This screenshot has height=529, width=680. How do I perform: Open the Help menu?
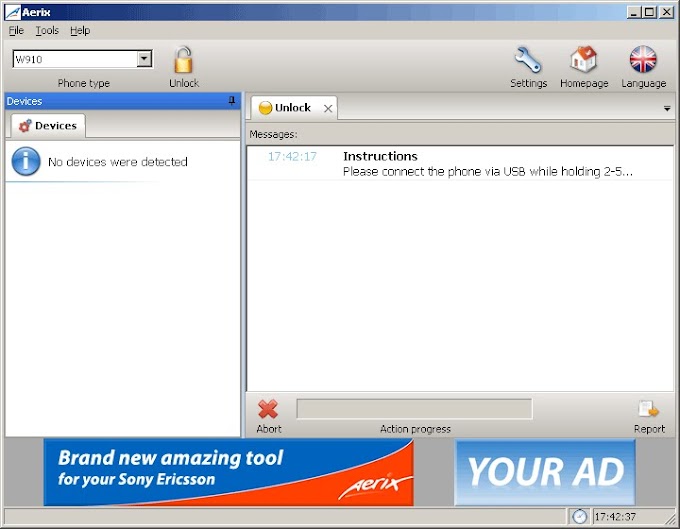pos(80,30)
